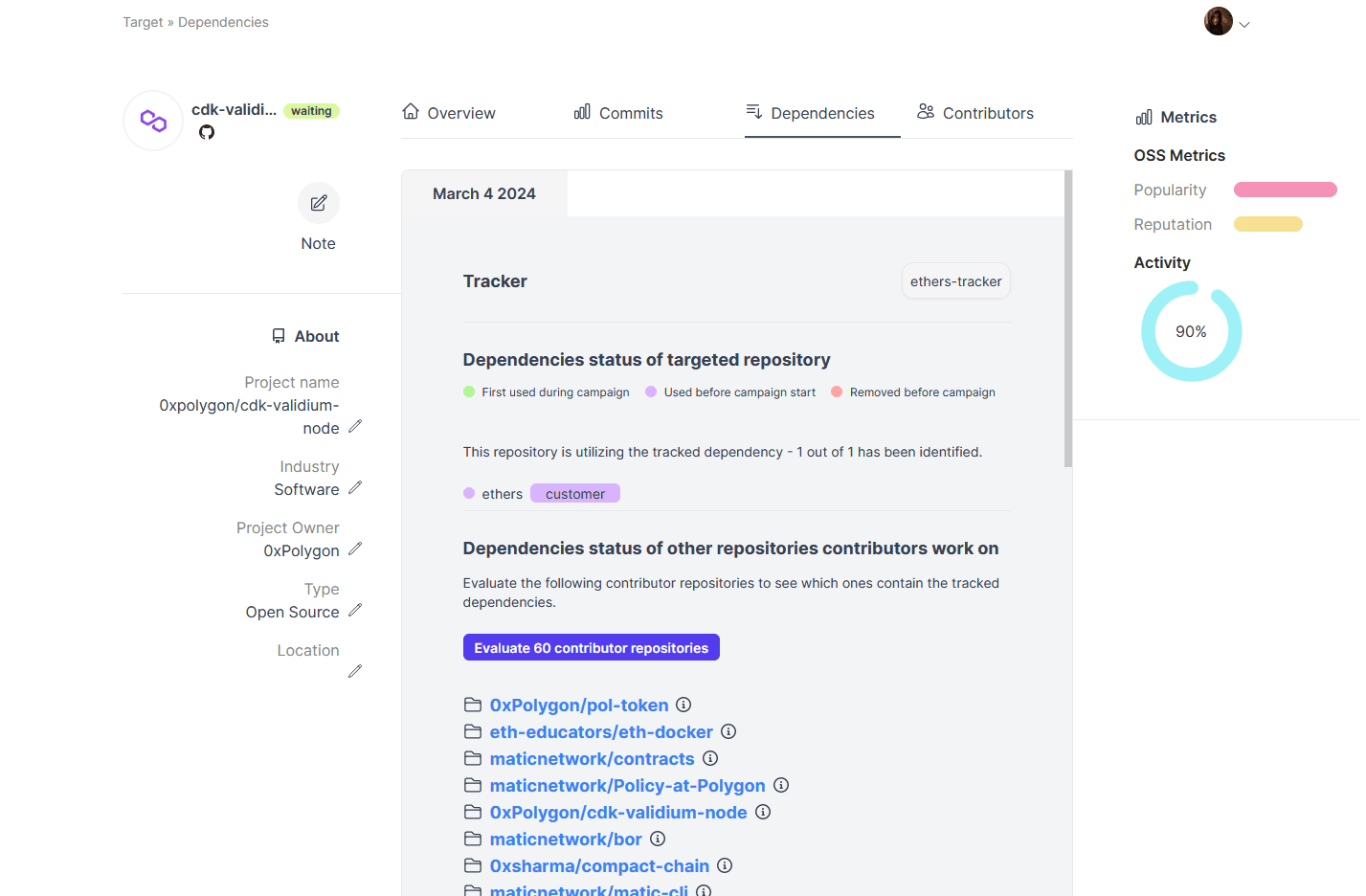Screen dimensions: 1366x896
Task: Edit the Location pencil icon
Action: pyautogui.click(x=355, y=671)
